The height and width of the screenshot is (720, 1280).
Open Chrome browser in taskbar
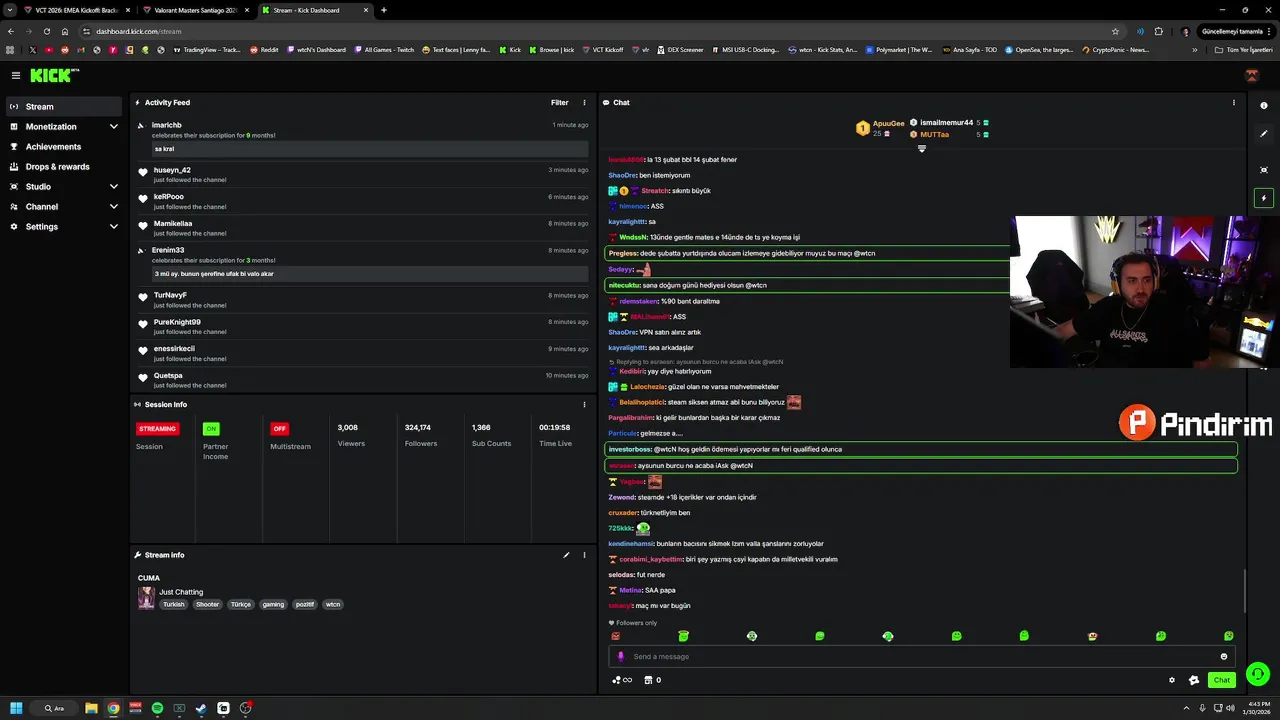click(113, 708)
